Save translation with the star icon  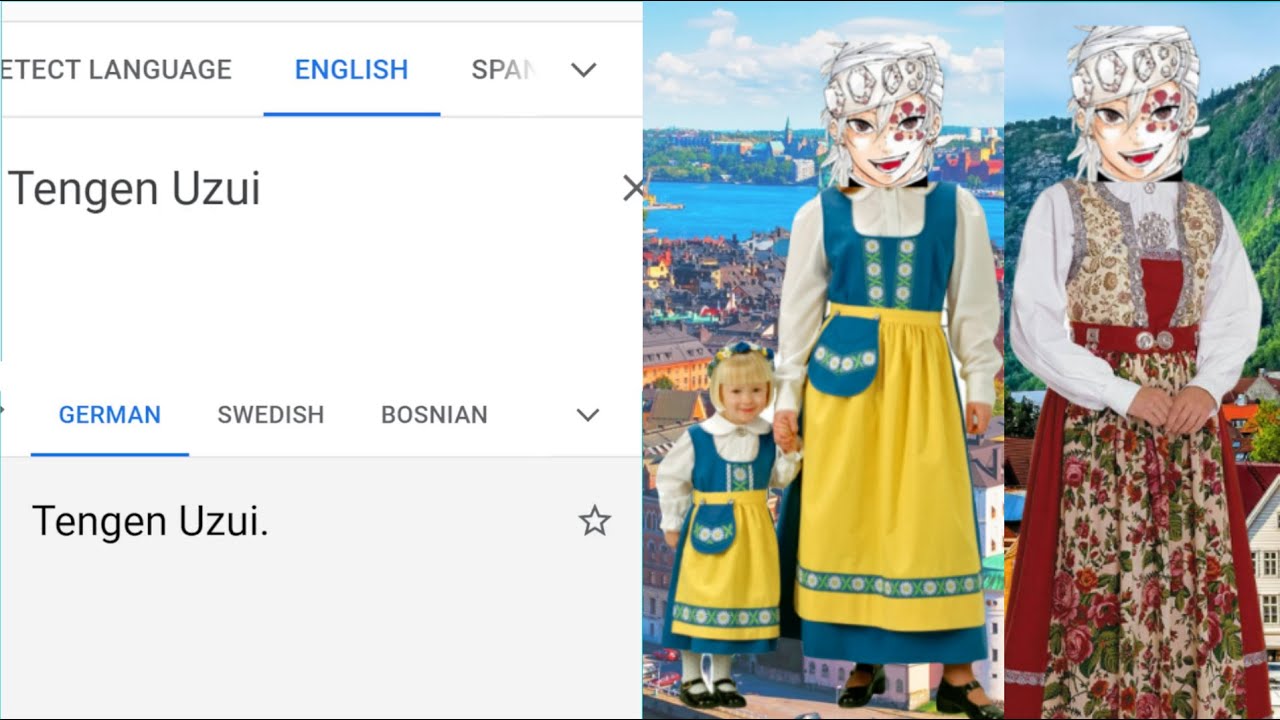click(595, 521)
